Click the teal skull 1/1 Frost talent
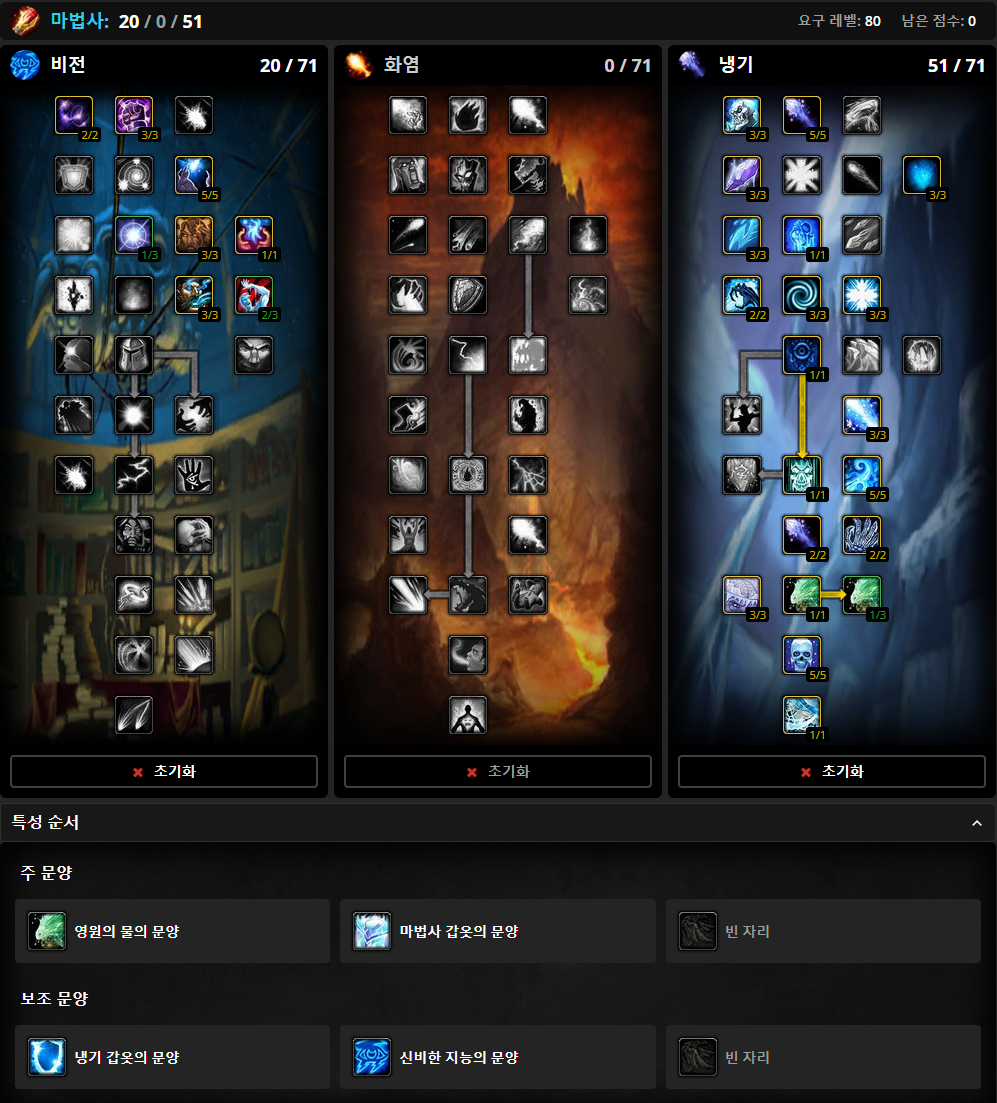 802,475
